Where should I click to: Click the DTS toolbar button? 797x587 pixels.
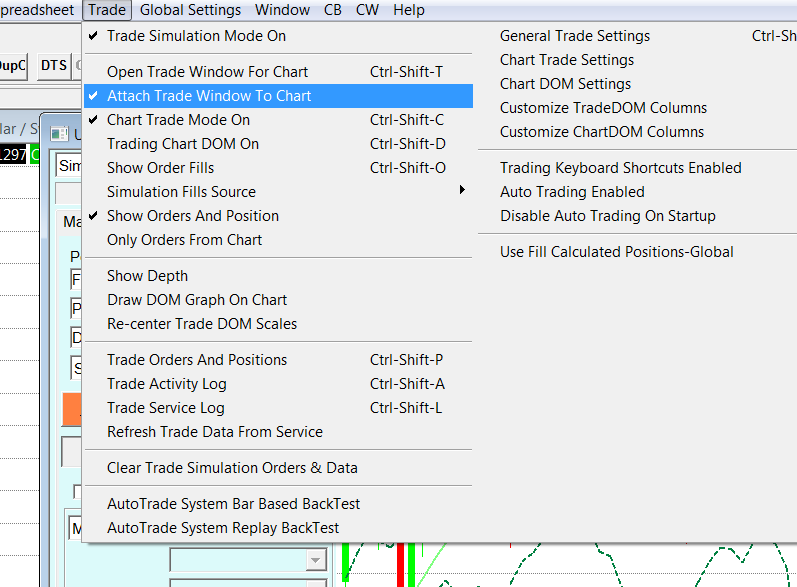click(54, 66)
